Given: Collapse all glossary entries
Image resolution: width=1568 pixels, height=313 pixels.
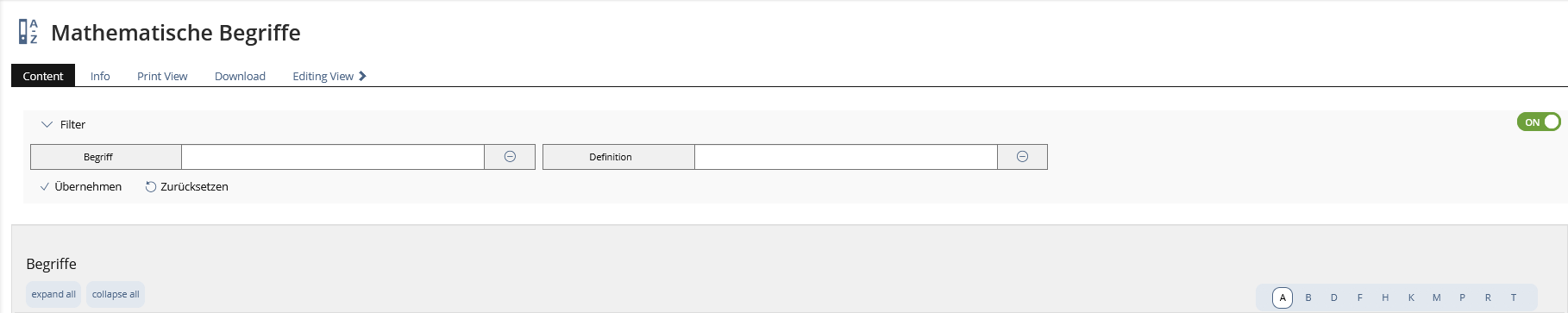Looking at the screenshot, I should (x=116, y=294).
